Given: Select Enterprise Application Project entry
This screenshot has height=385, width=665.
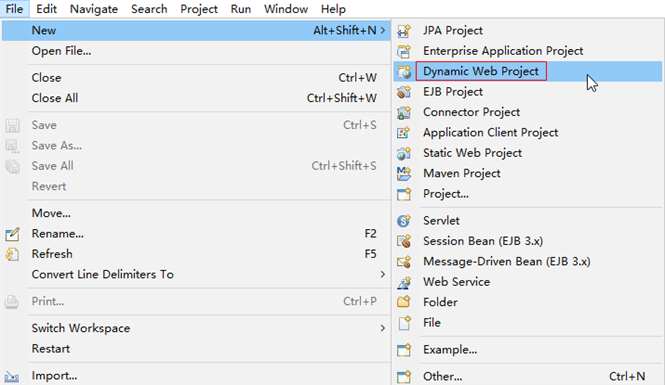Looking at the screenshot, I should pos(528,51).
